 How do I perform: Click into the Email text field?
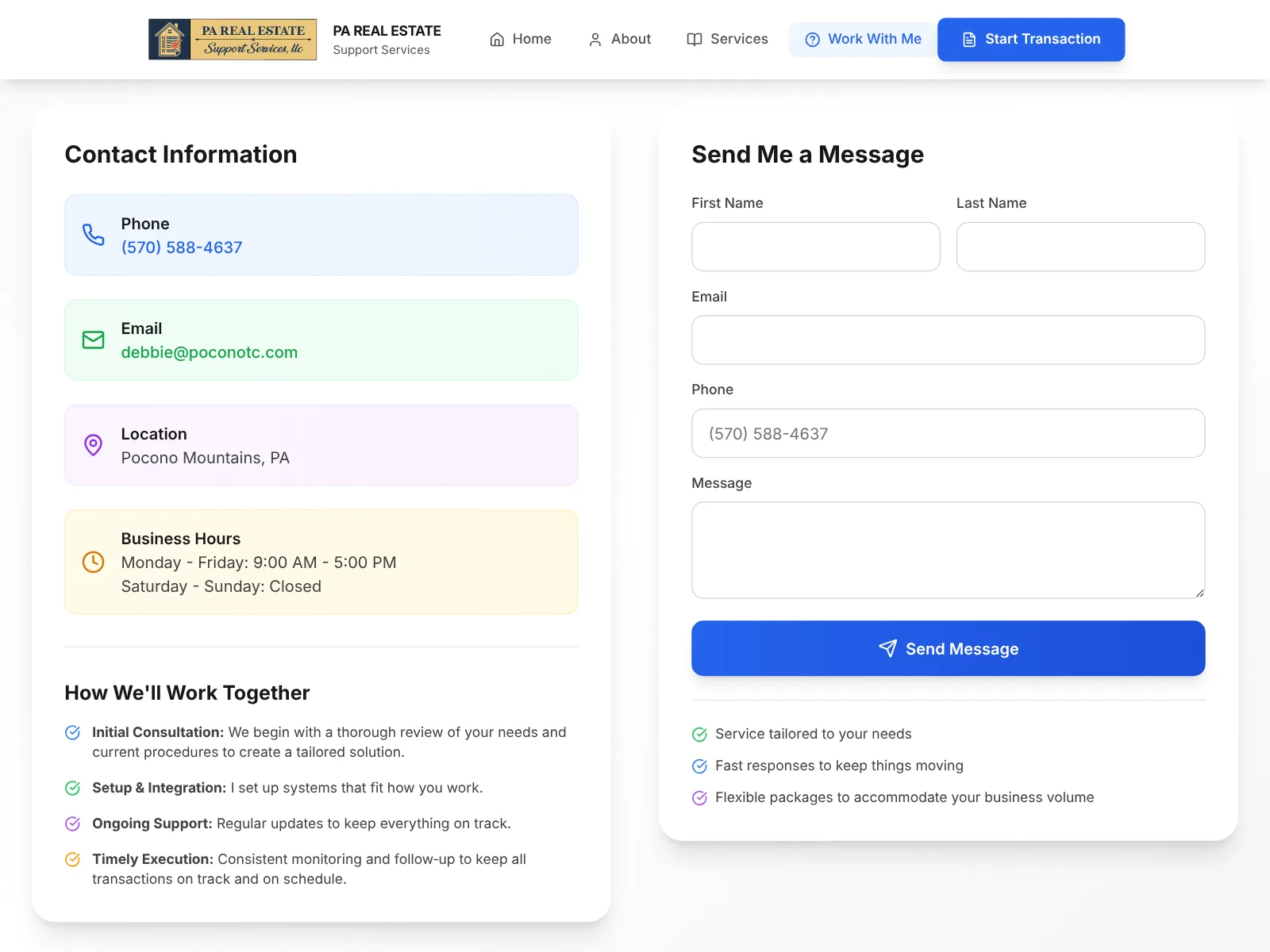click(949, 340)
